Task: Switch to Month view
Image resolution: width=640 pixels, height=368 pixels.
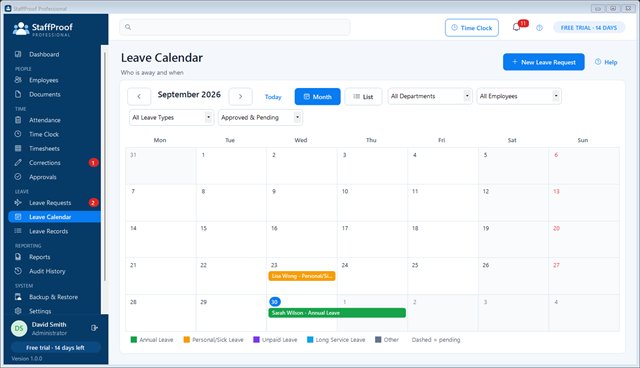Action: (318, 97)
